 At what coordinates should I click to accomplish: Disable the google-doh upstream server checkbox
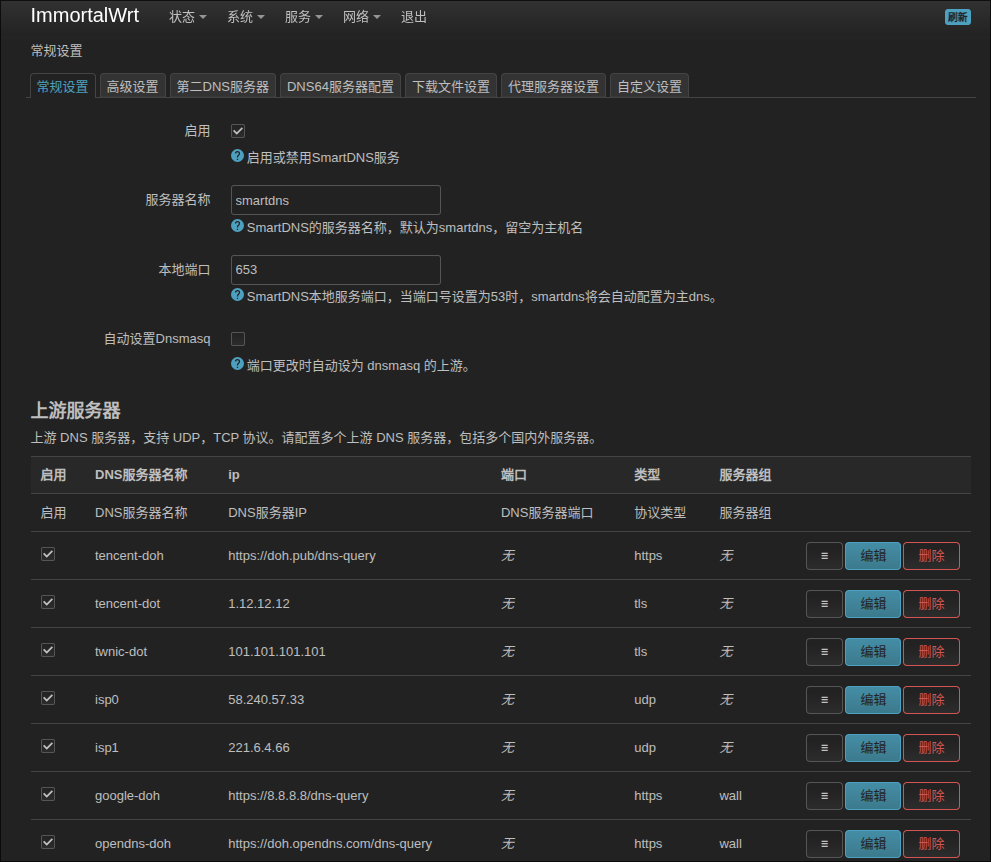(x=48, y=794)
